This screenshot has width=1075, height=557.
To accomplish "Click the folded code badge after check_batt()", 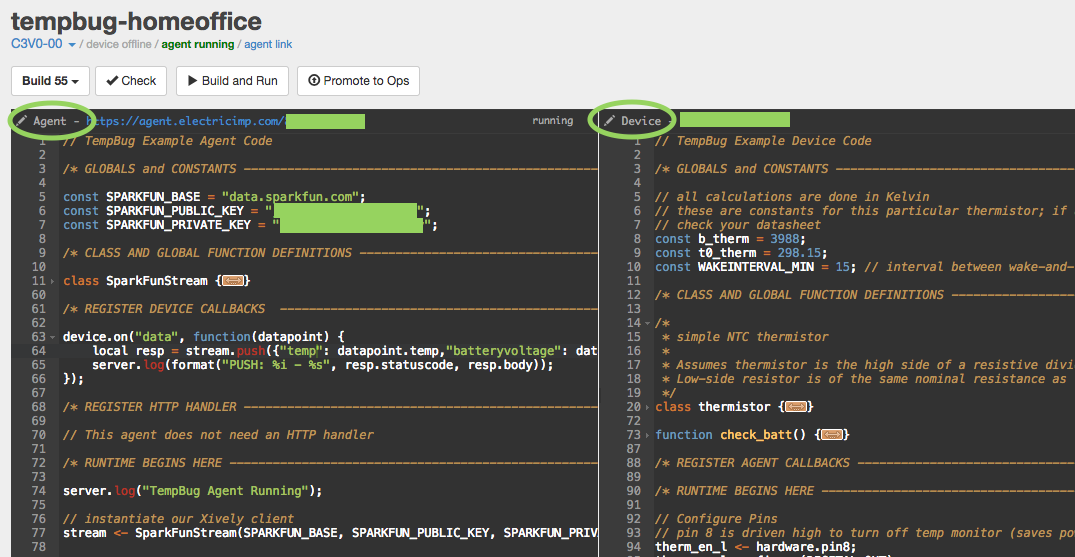I will pos(833,435).
